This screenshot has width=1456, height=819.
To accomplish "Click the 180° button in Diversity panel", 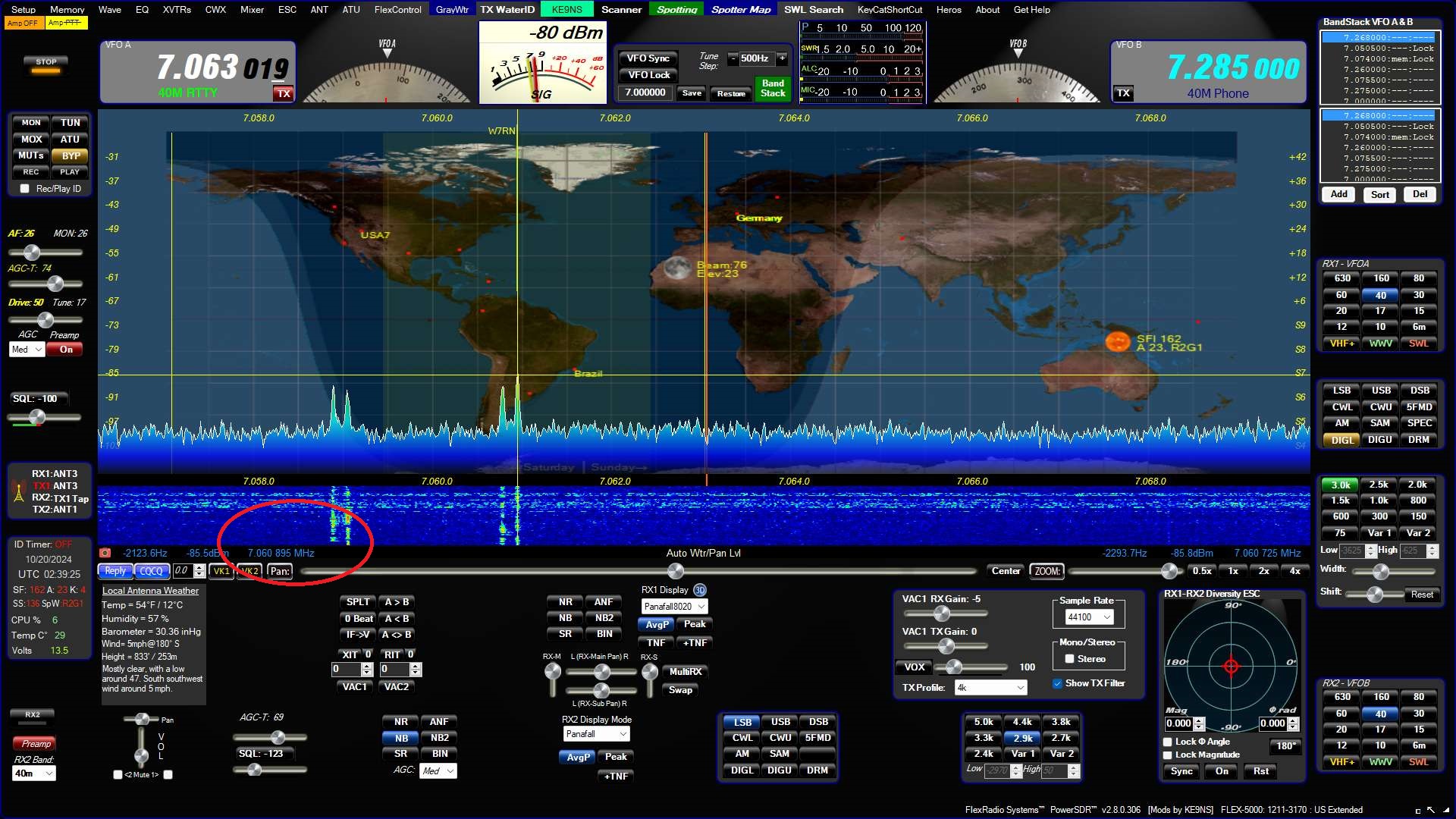I will (1285, 746).
